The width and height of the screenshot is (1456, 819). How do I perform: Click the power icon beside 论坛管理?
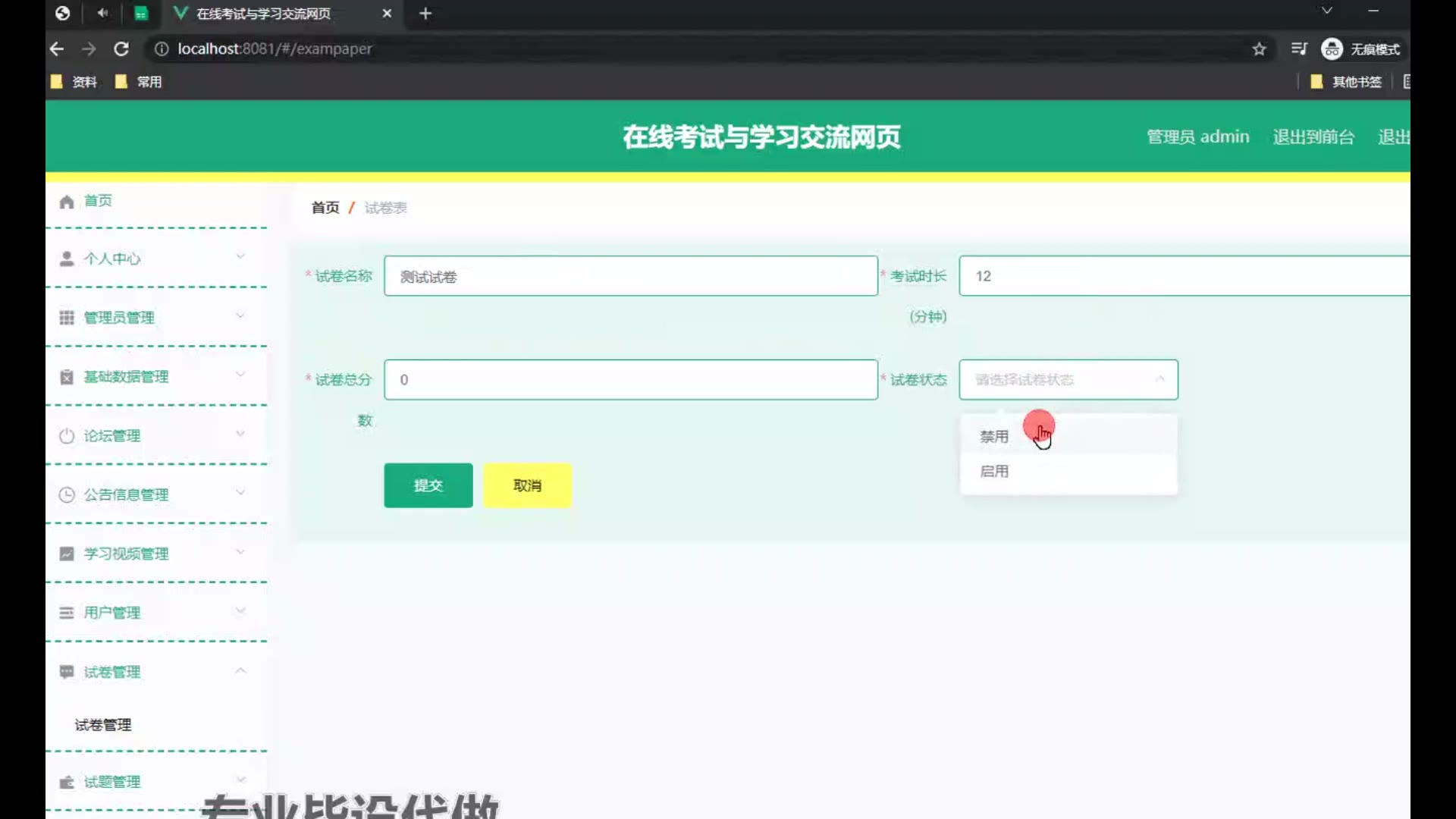pyautogui.click(x=67, y=436)
